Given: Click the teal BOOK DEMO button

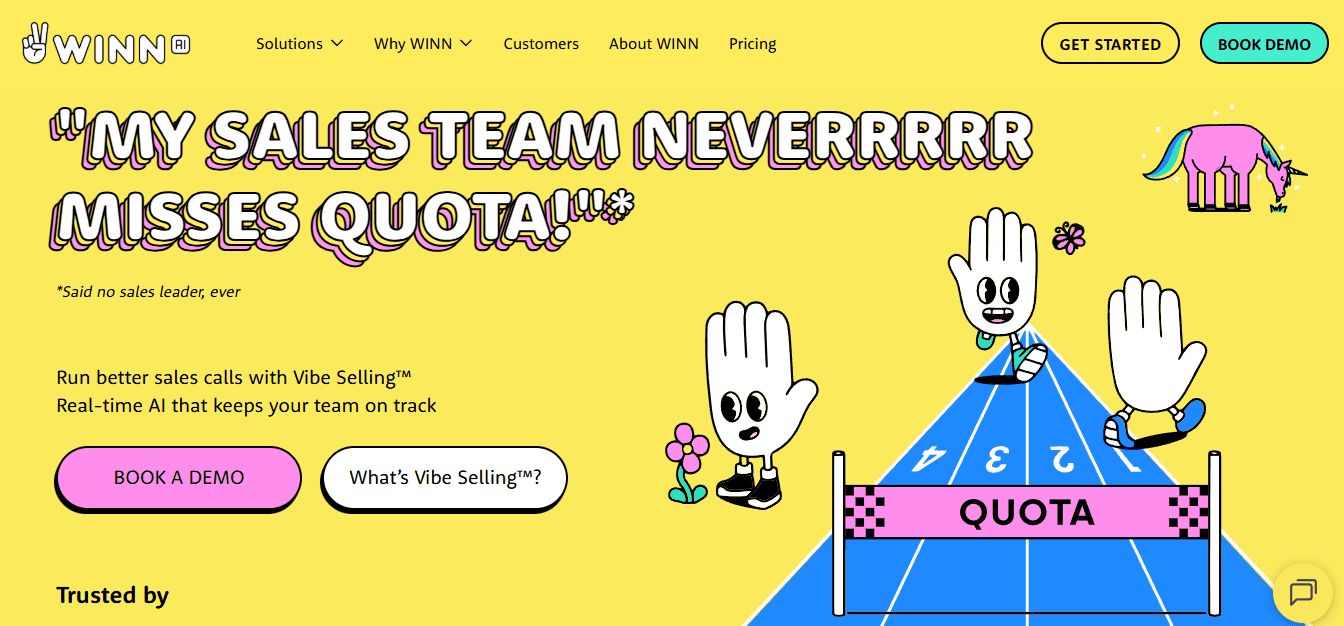Looking at the screenshot, I should click(x=1264, y=44).
